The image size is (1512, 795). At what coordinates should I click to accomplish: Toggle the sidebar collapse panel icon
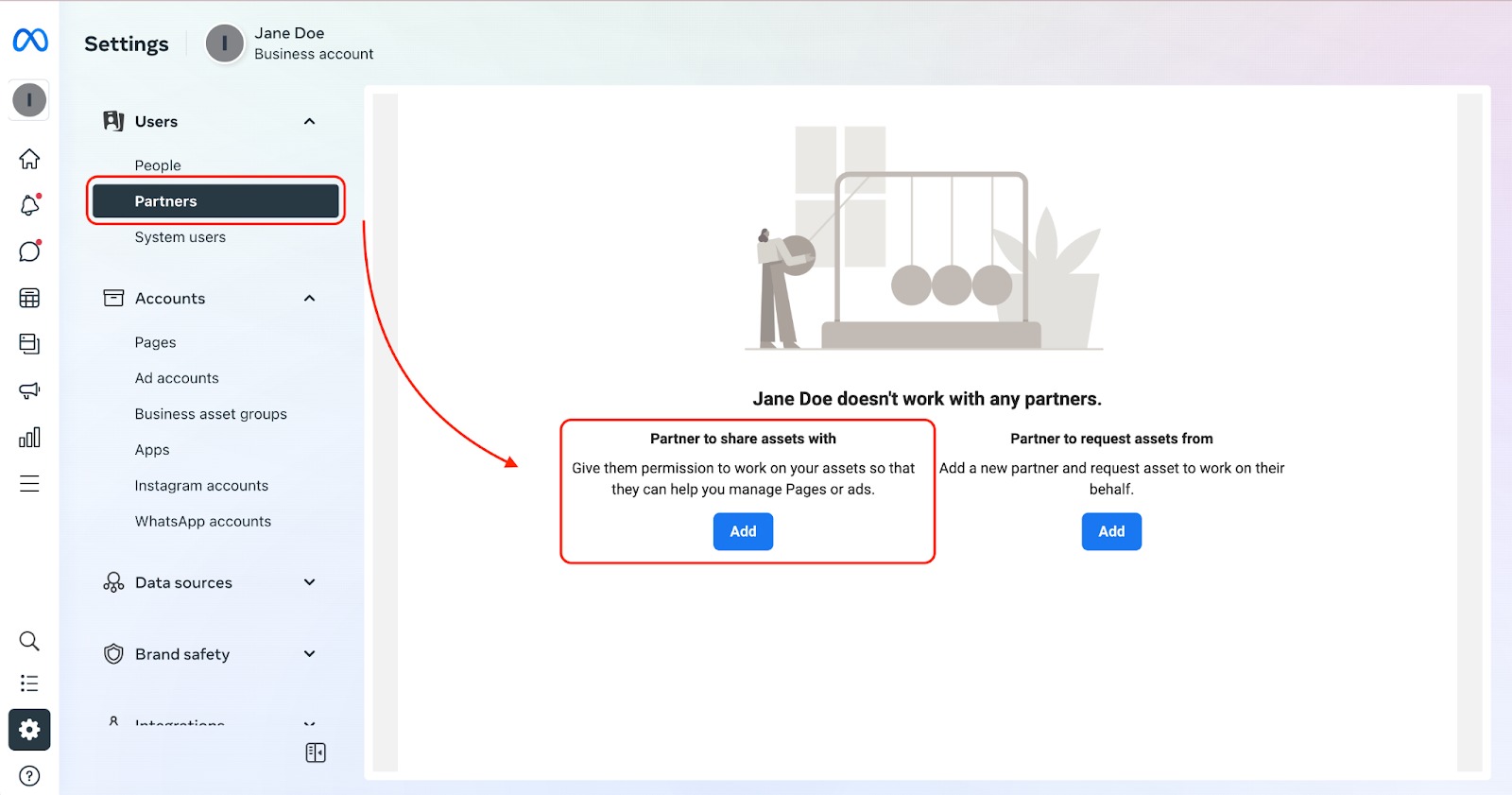tap(316, 752)
